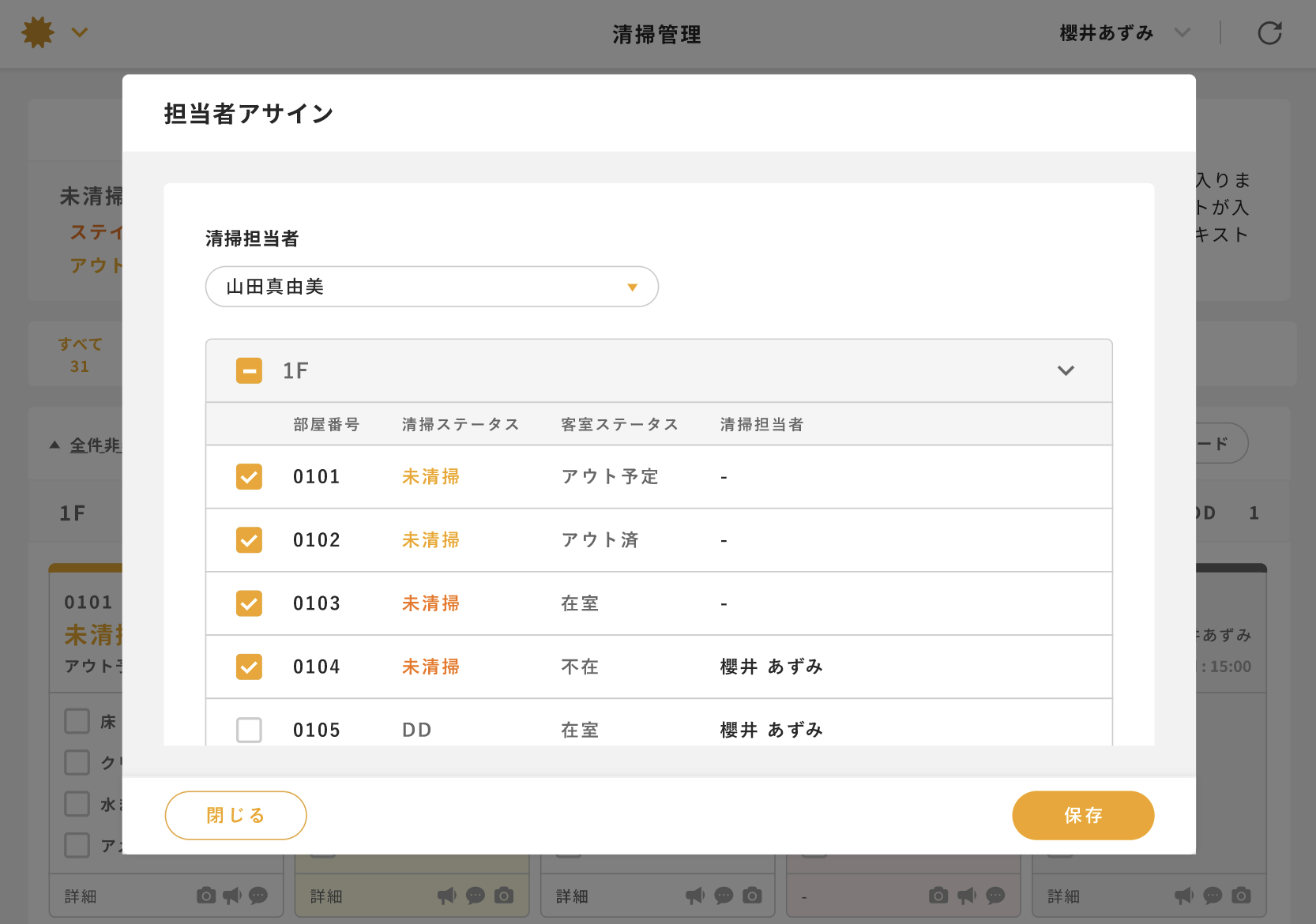Open 詳細 link on the third card
Screen dimensions: 1316x924
pos(572,896)
